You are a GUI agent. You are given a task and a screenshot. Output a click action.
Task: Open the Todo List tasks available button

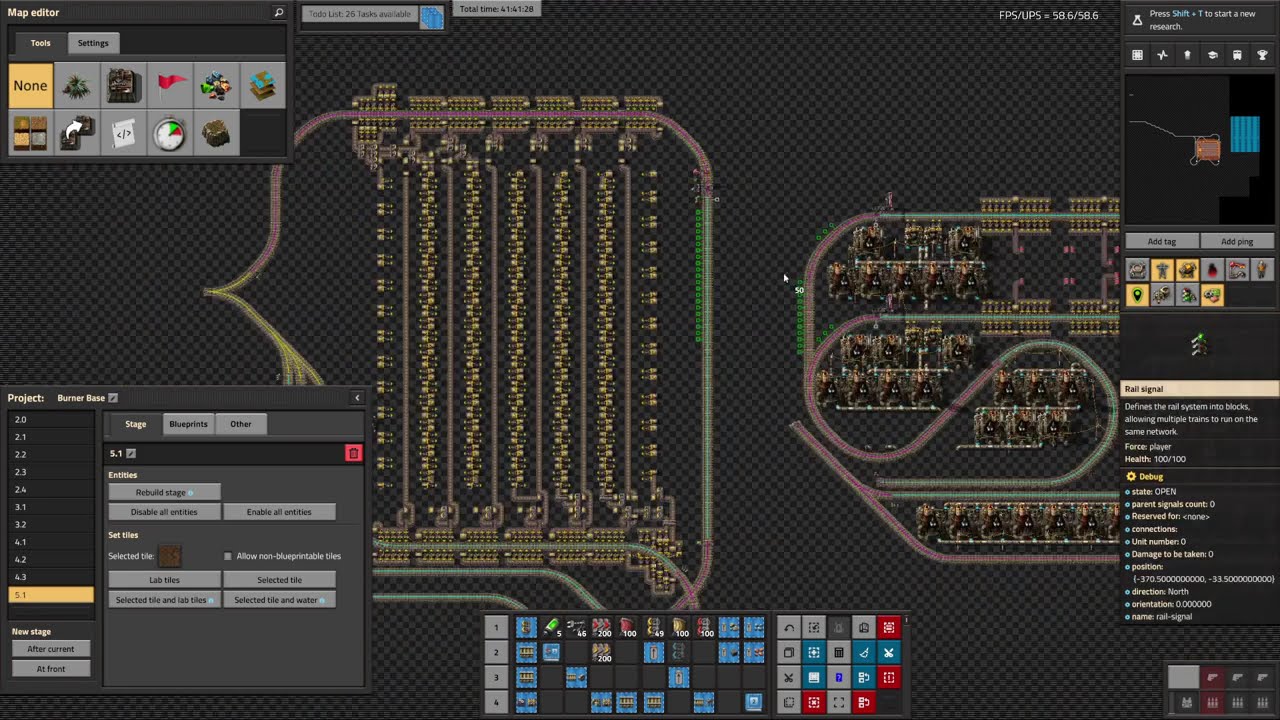(x=360, y=14)
